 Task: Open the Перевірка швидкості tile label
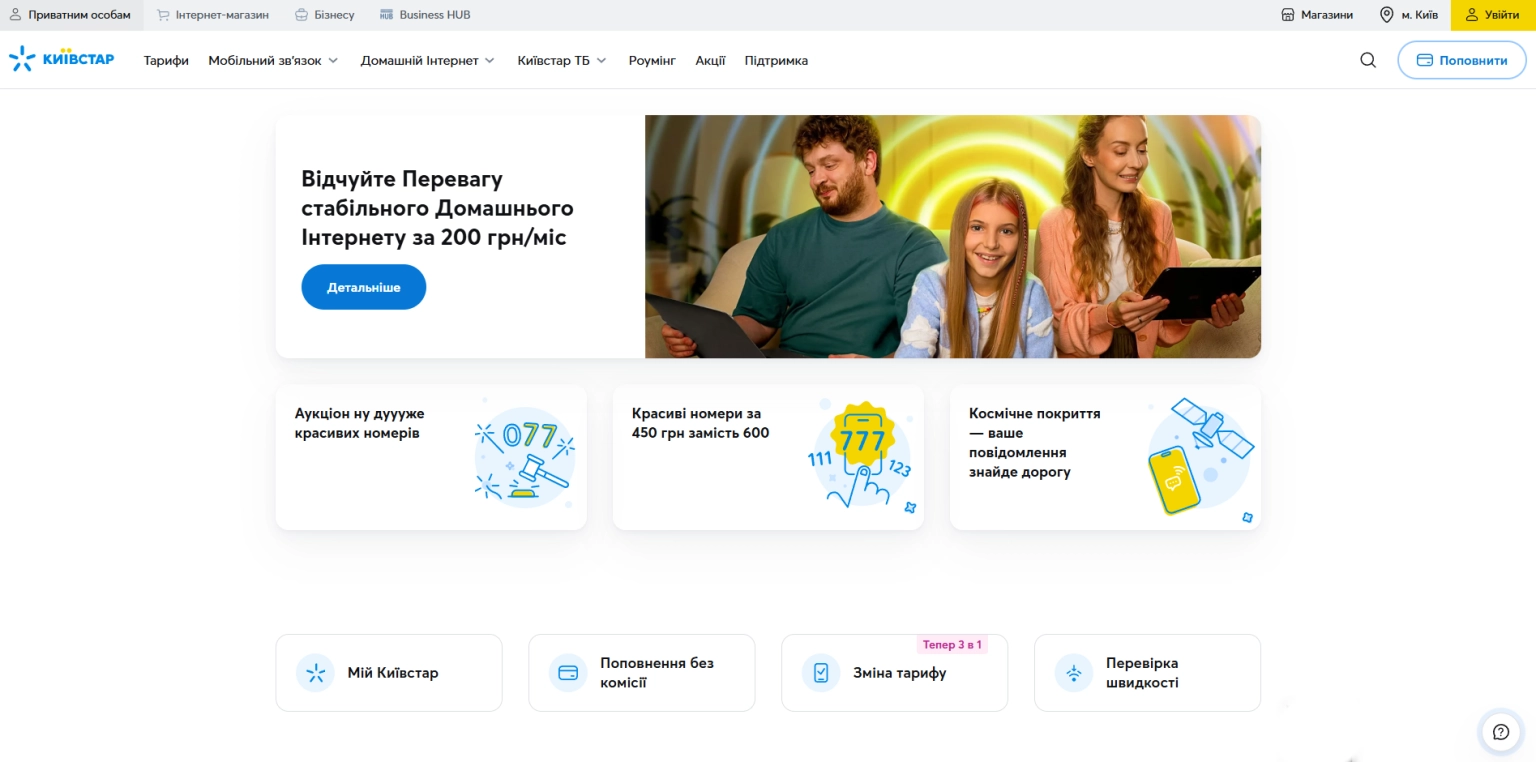(1142, 673)
